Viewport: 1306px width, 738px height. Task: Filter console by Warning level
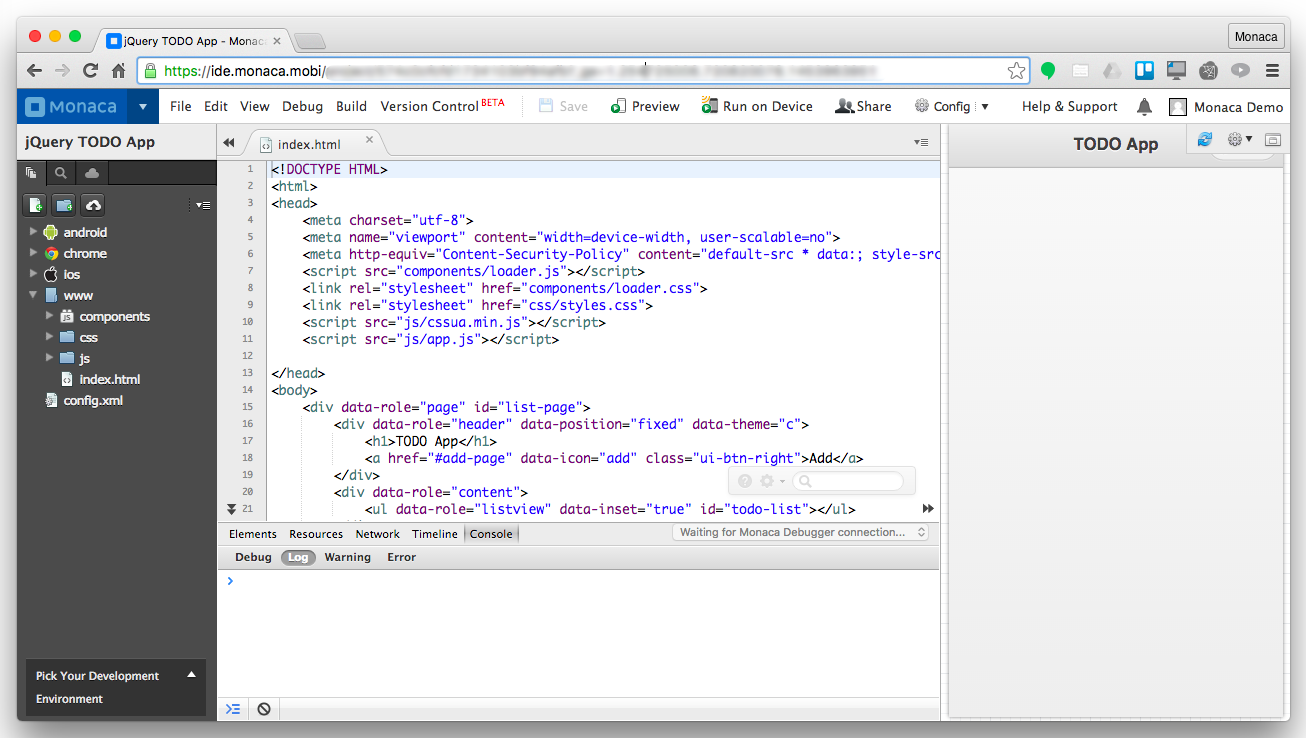(347, 557)
